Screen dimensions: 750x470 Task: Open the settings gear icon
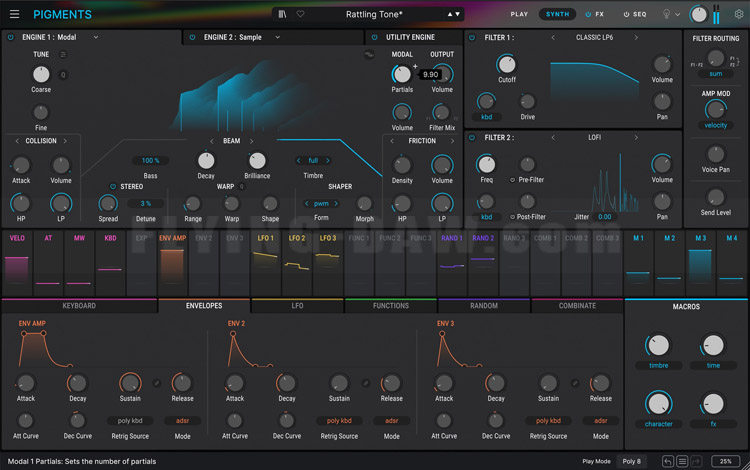pyautogui.click(x=739, y=14)
